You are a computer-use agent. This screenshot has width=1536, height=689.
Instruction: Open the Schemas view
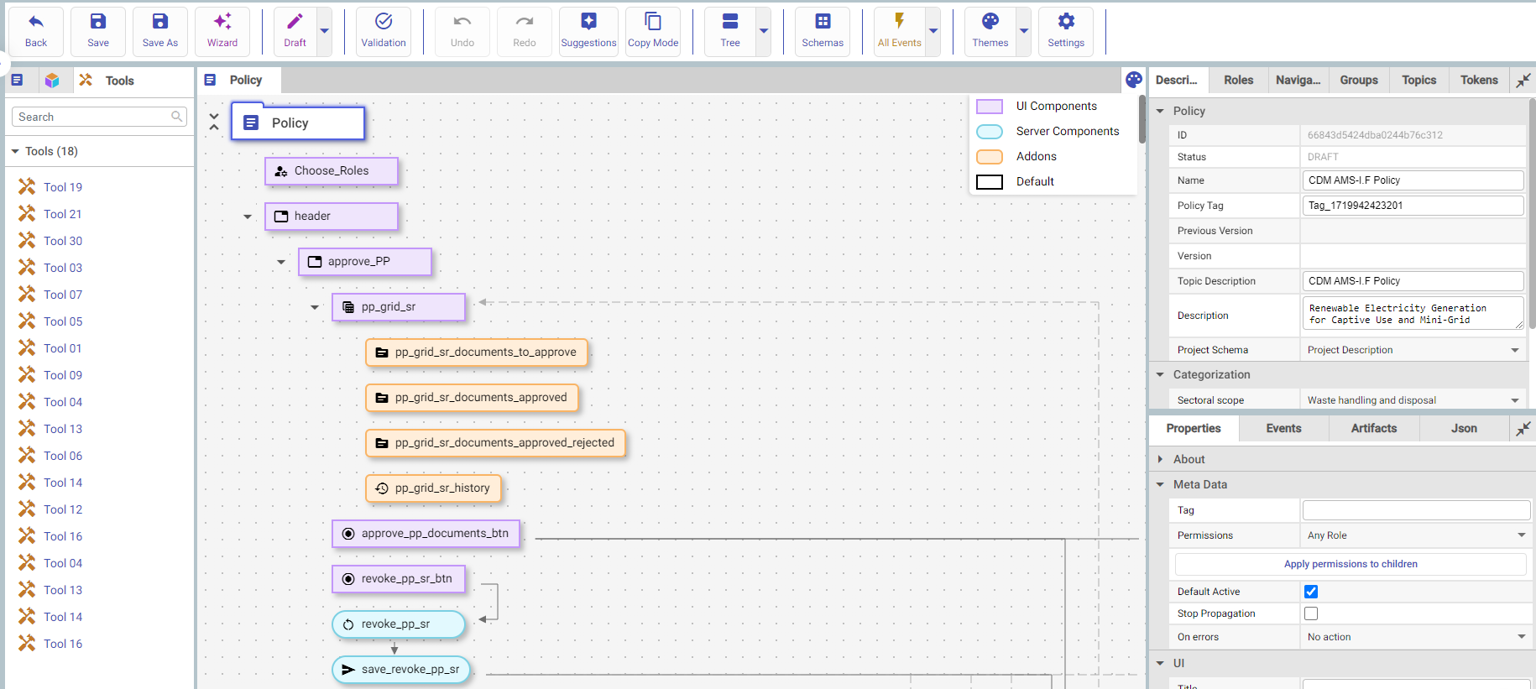pos(822,31)
